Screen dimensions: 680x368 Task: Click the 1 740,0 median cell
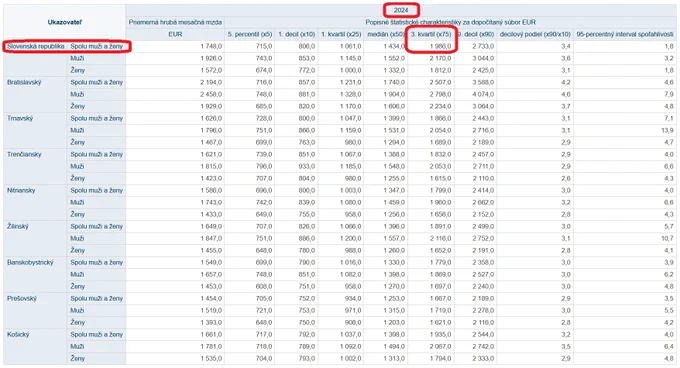click(394, 82)
